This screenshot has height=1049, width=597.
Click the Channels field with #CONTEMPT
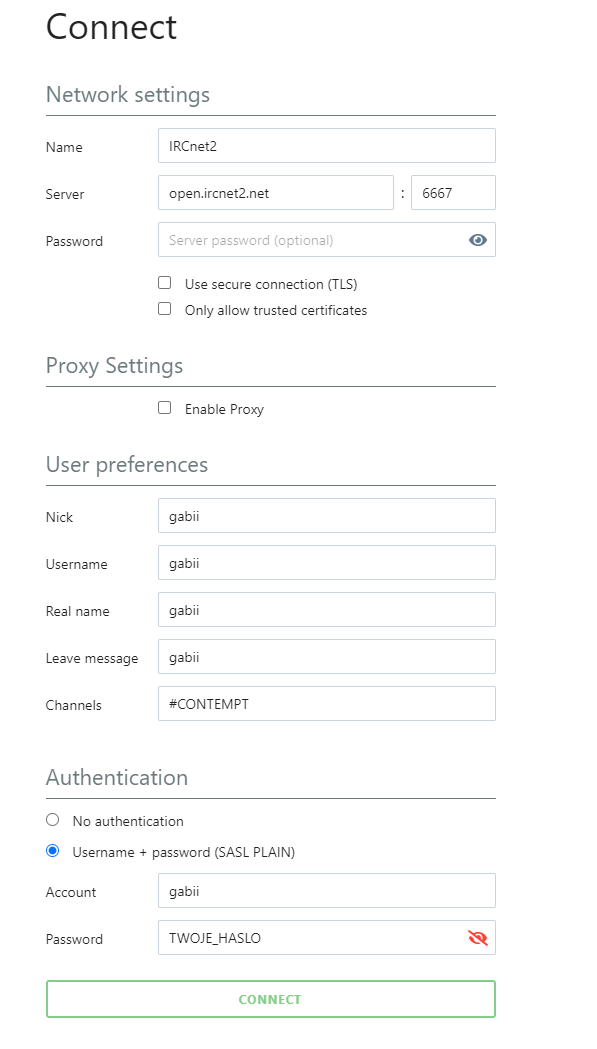[327, 704]
